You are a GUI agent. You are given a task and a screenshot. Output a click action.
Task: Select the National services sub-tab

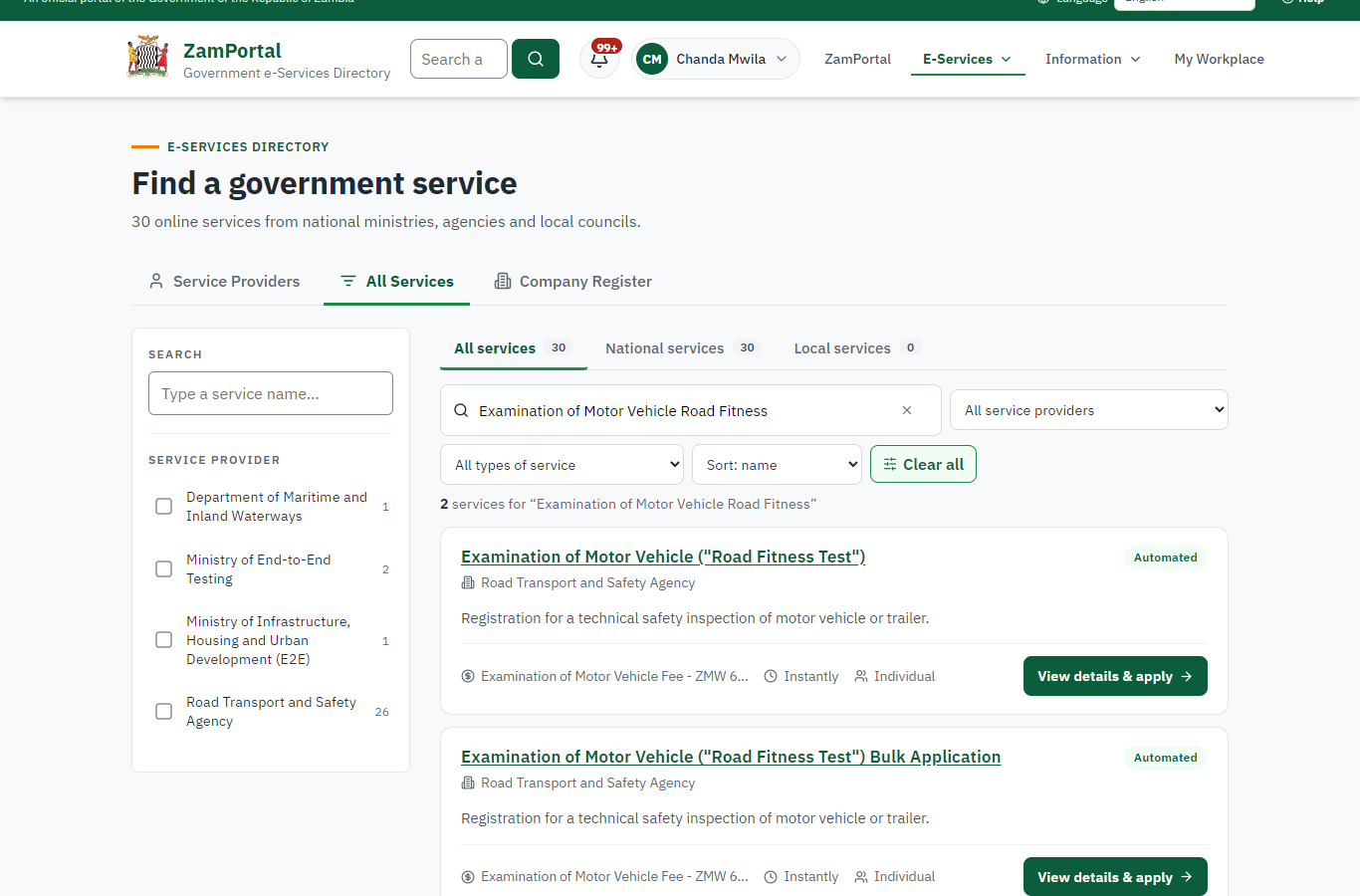pyautogui.click(x=682, y=348)
